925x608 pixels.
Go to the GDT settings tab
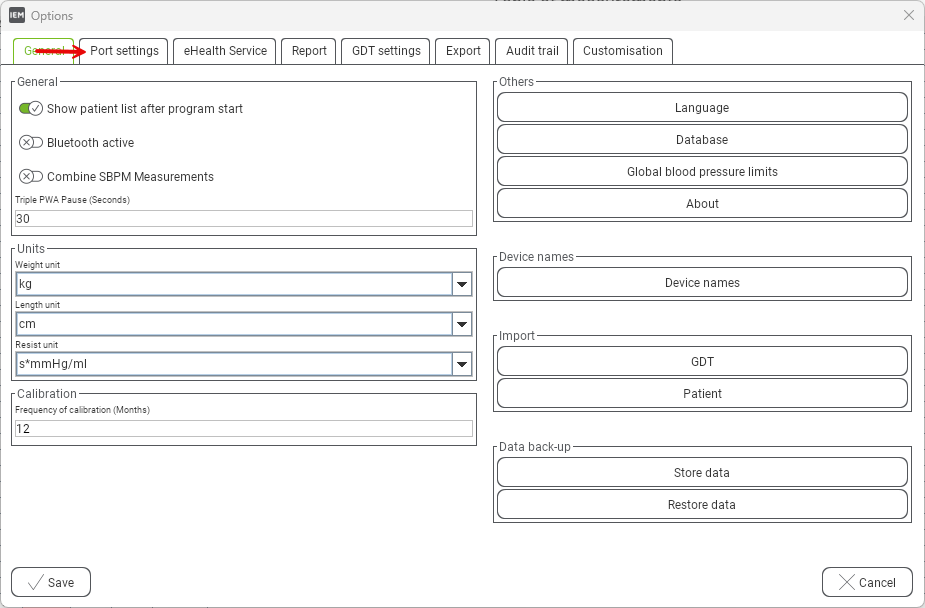[x=386, y=51]
